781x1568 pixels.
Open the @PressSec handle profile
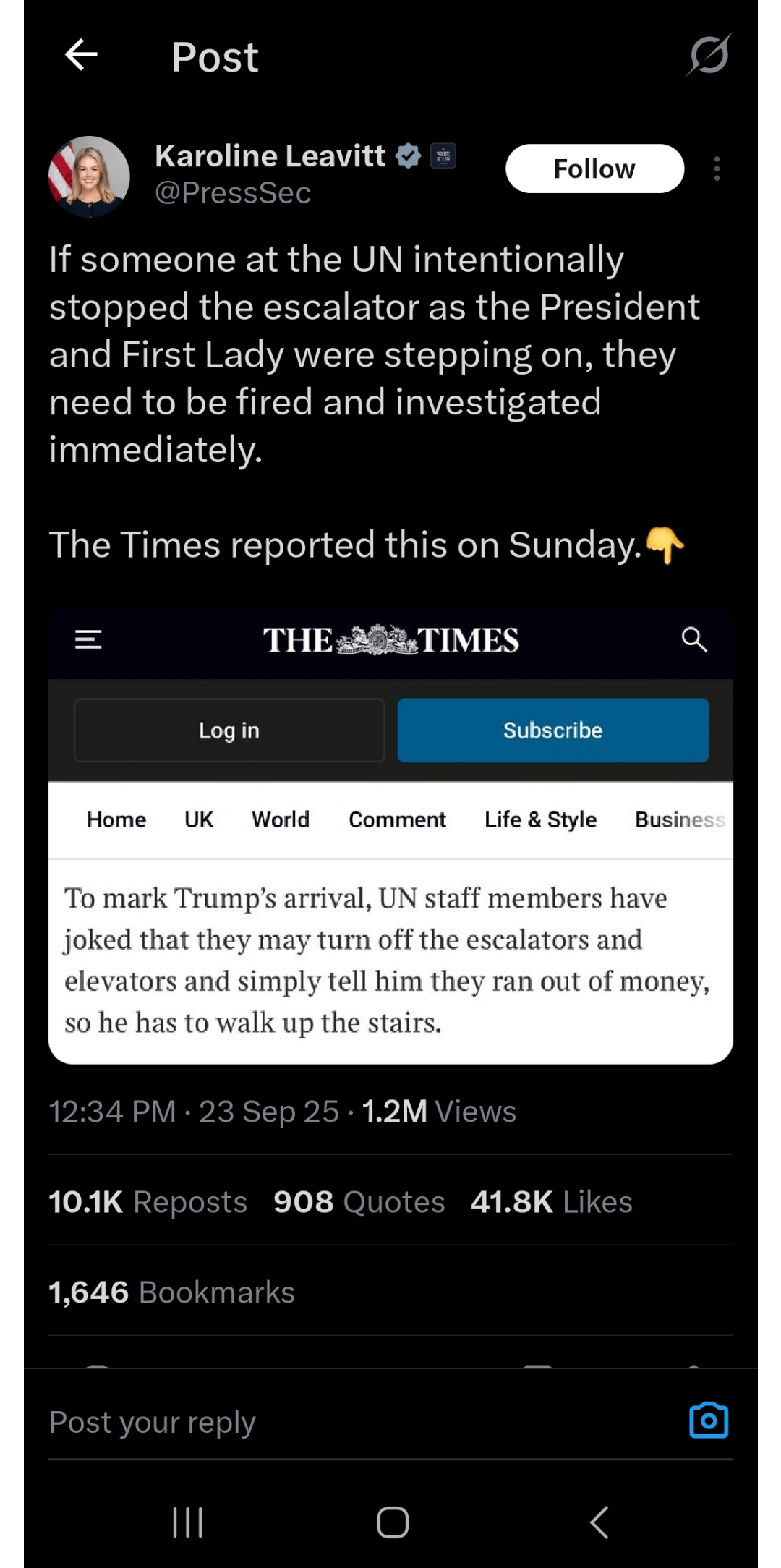pyautogui.click(x=233, y=193)
